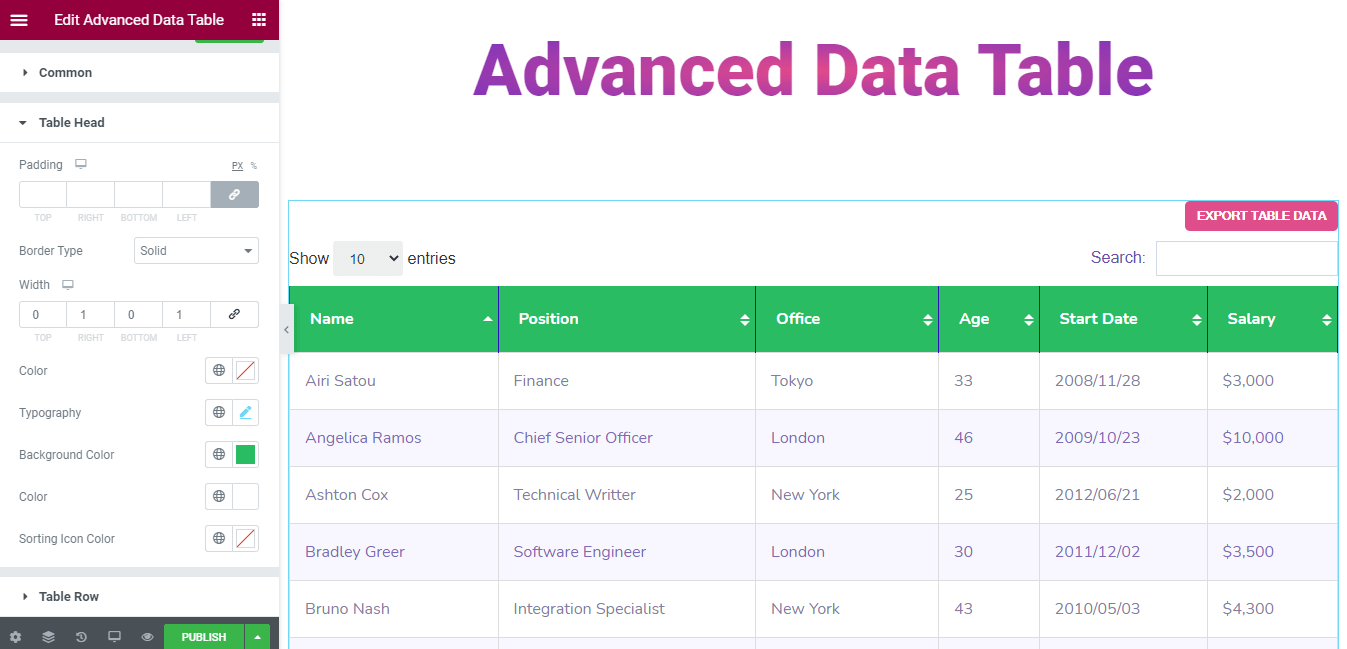Sort table by Position column
Viewport: 1347px width, 649px height.
pos(627,319)
